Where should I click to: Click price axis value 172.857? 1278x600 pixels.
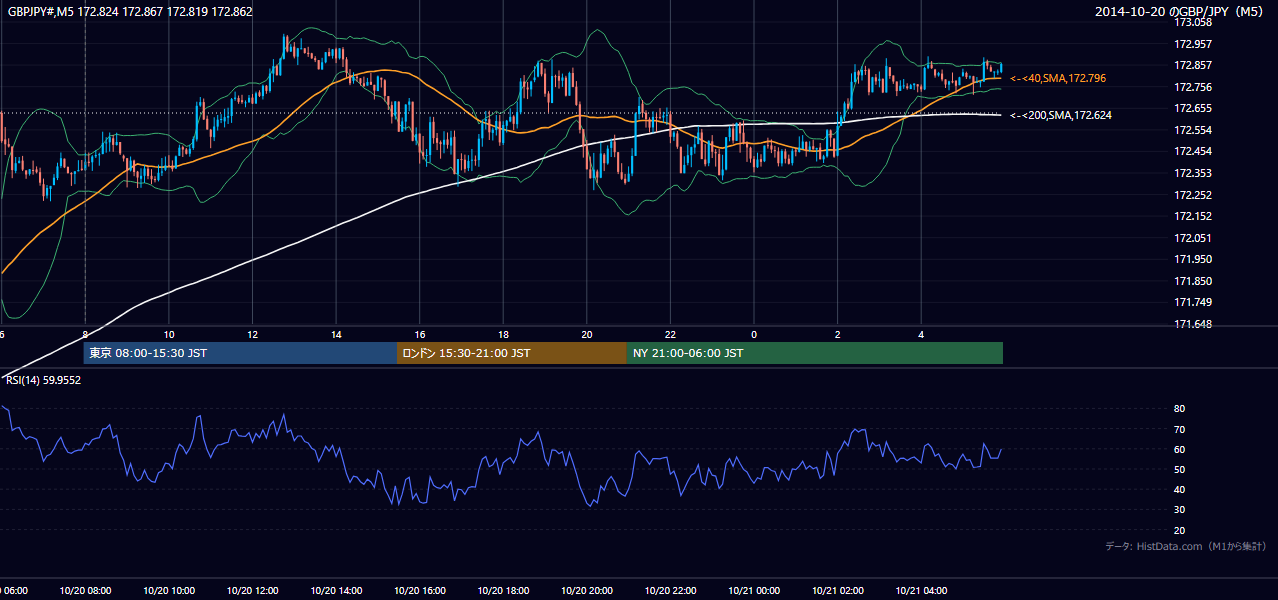(x=1193, y=66)
